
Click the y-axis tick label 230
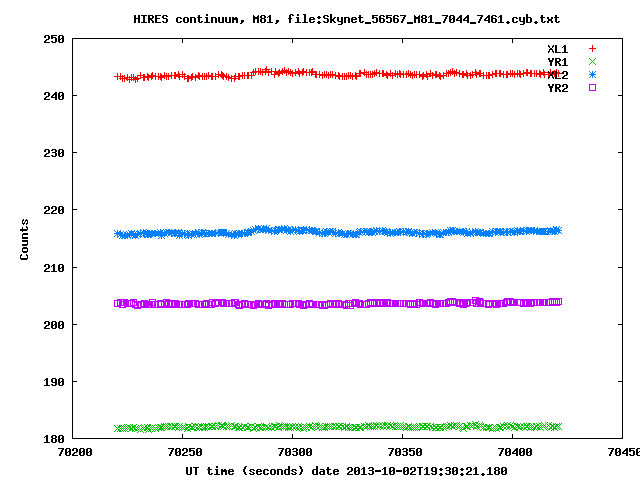(54, 153)
